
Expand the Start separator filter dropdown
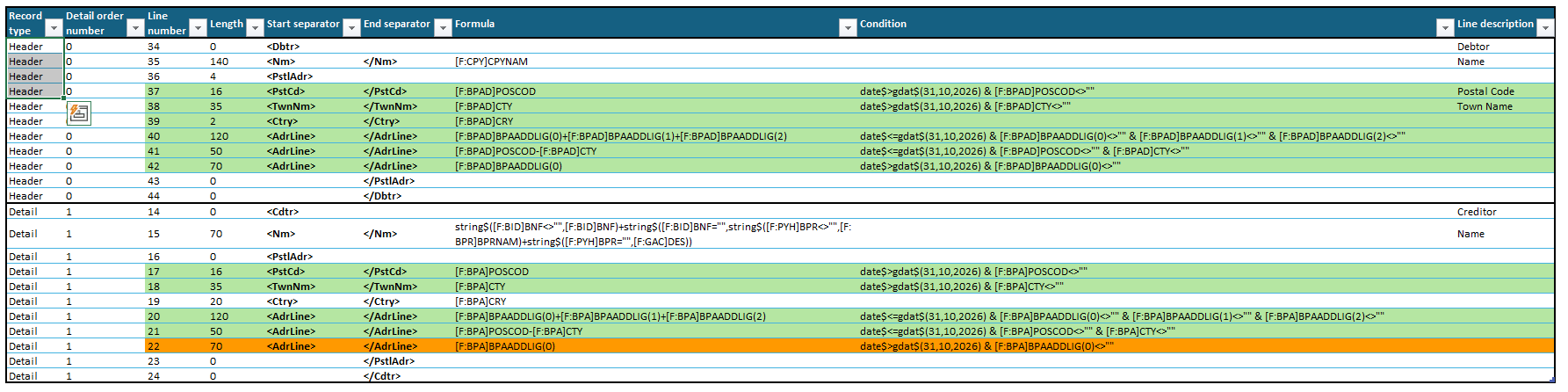[351, 28]
